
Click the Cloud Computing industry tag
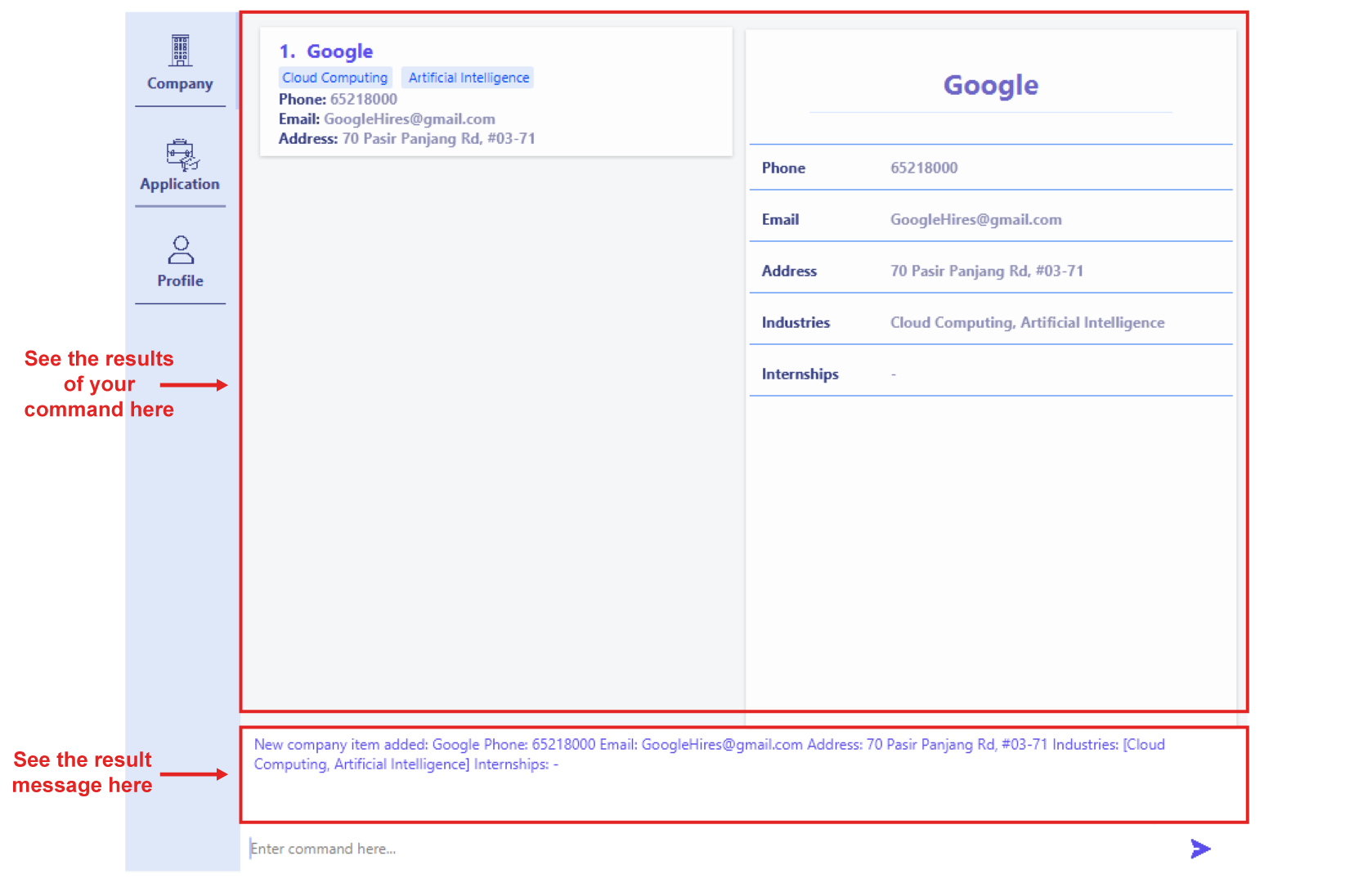(335, 78)
